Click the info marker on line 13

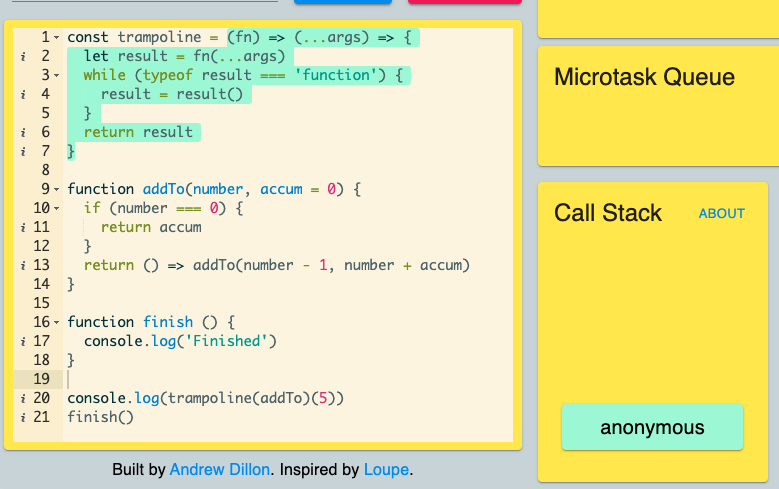pos(23,265)
